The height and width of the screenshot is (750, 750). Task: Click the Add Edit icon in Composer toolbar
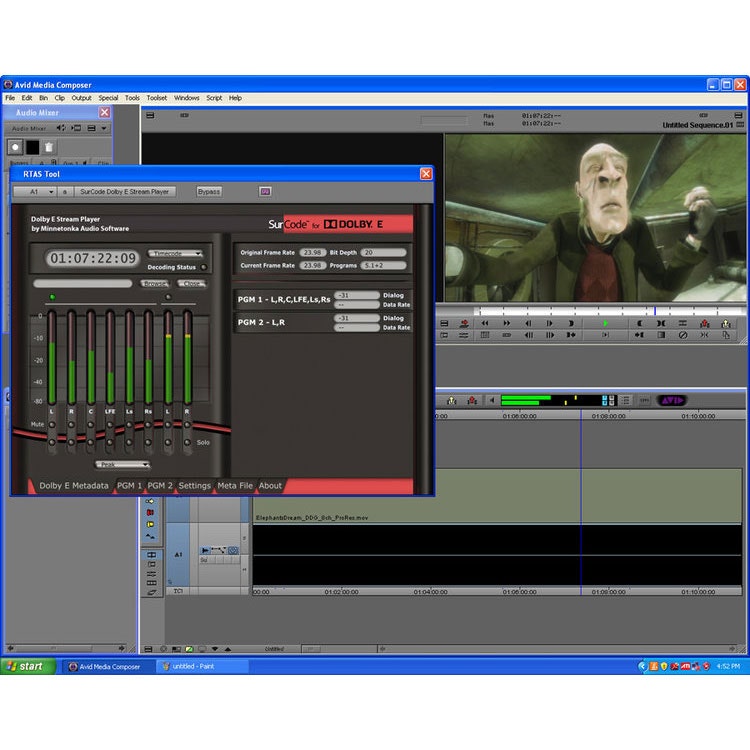point(683,324)
